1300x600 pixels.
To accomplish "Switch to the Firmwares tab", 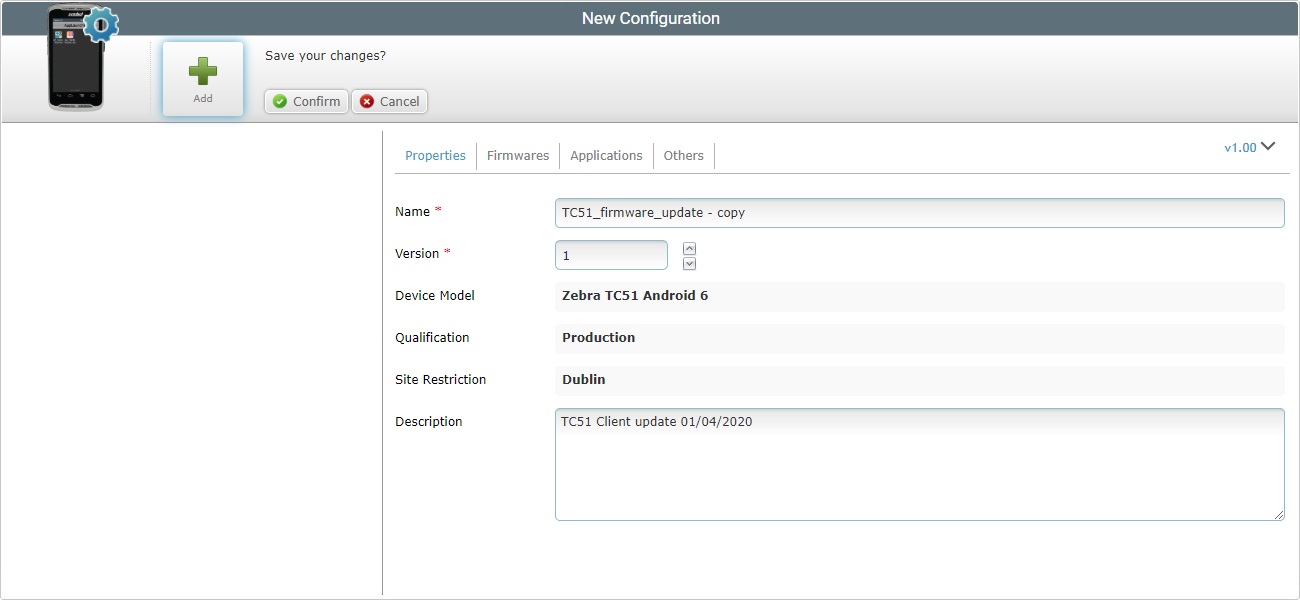I will 517,155.
